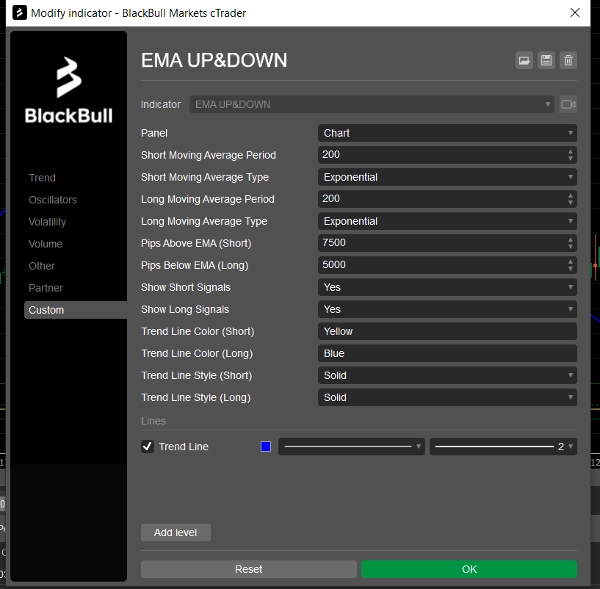The image size is (600, 589).
Task: Uncheck the Trend Line checkbox
Action: point(148,447)
